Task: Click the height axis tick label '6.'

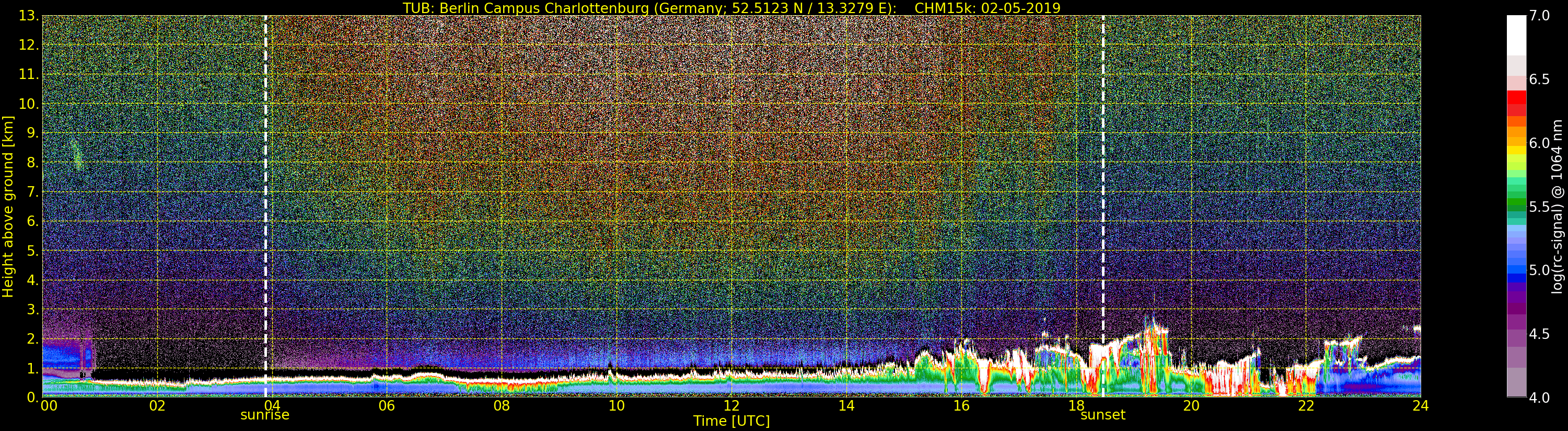Action: (x=32, y=221)
